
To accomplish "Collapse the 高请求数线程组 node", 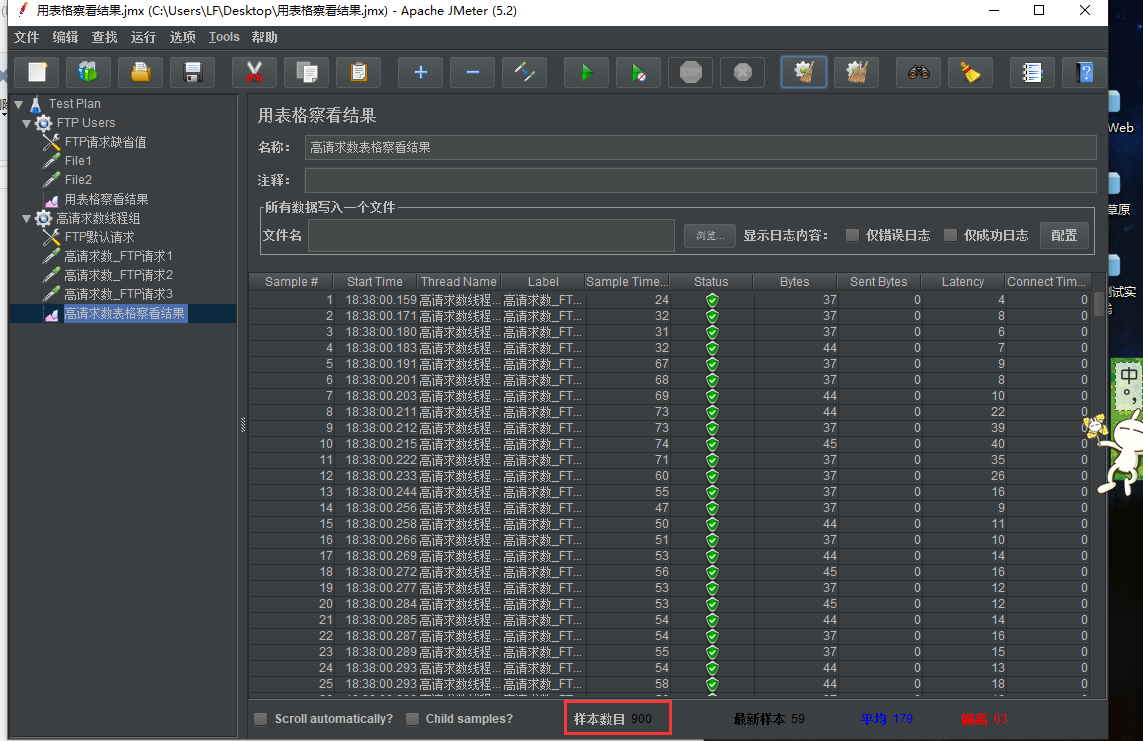I will 26,218.
